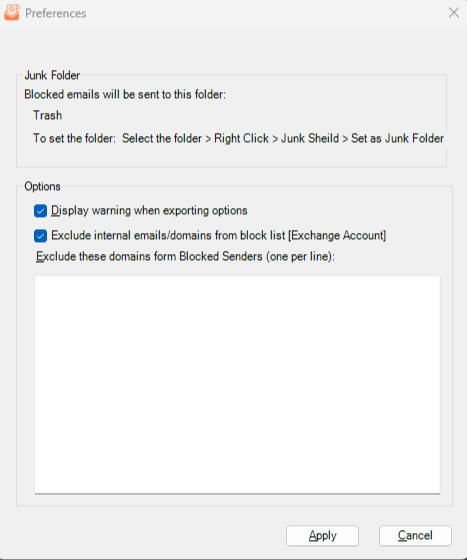Image resolution: width=467 pixels, height=560 pixels.
Task: Click the 'Junk Sheild' text in instructions
Action: tap(310, 138)
